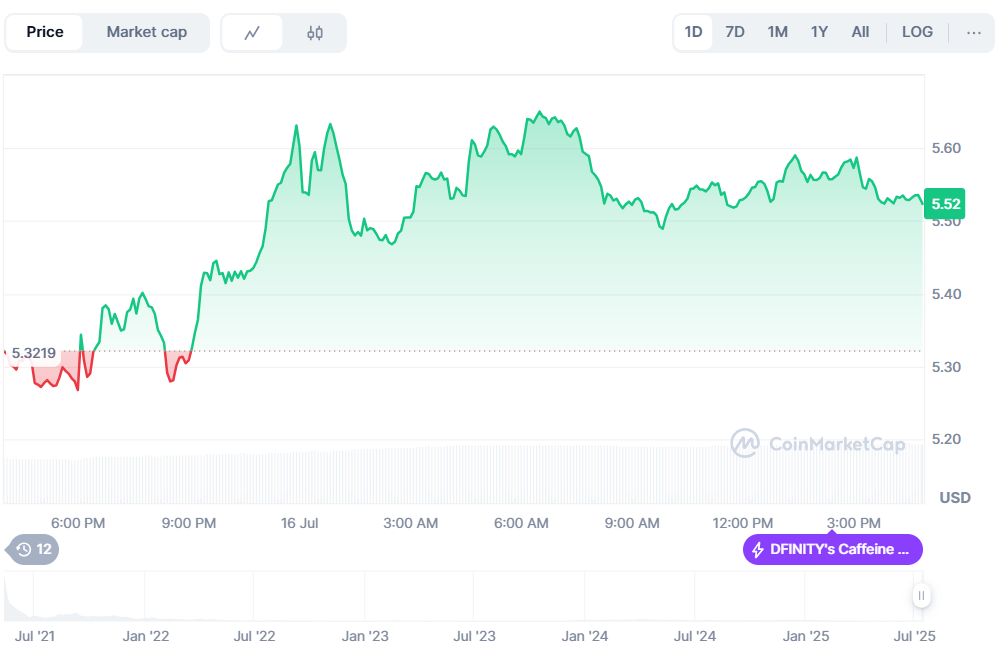The image size is (1002, 651).
Task: Select the Price tab
Action: click(x=45, y=32)
